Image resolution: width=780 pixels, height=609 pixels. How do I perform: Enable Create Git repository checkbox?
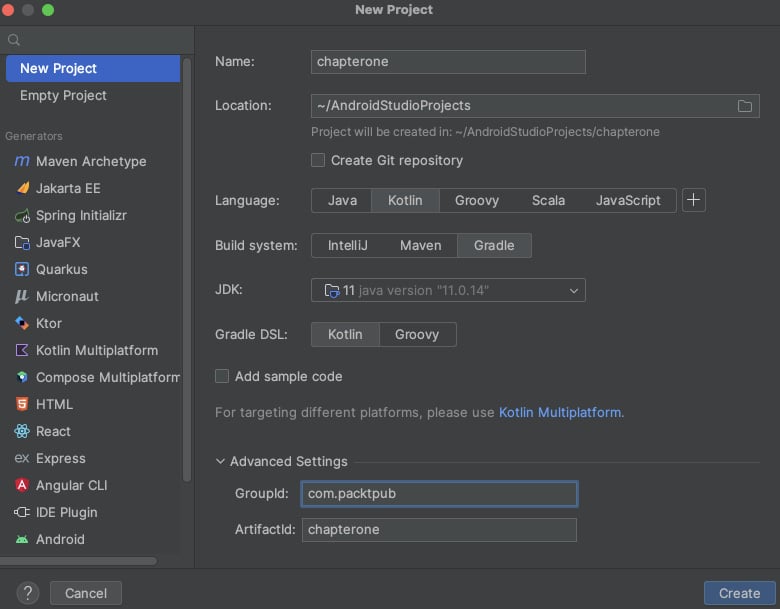318,160
